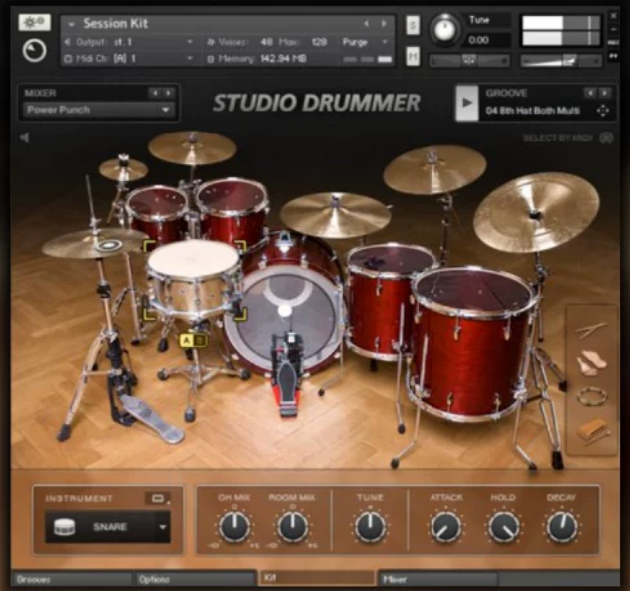Toggle the aux button in the header
Image resolution: width=630 pixels, height=591 pixels.
tap(613, 43)
